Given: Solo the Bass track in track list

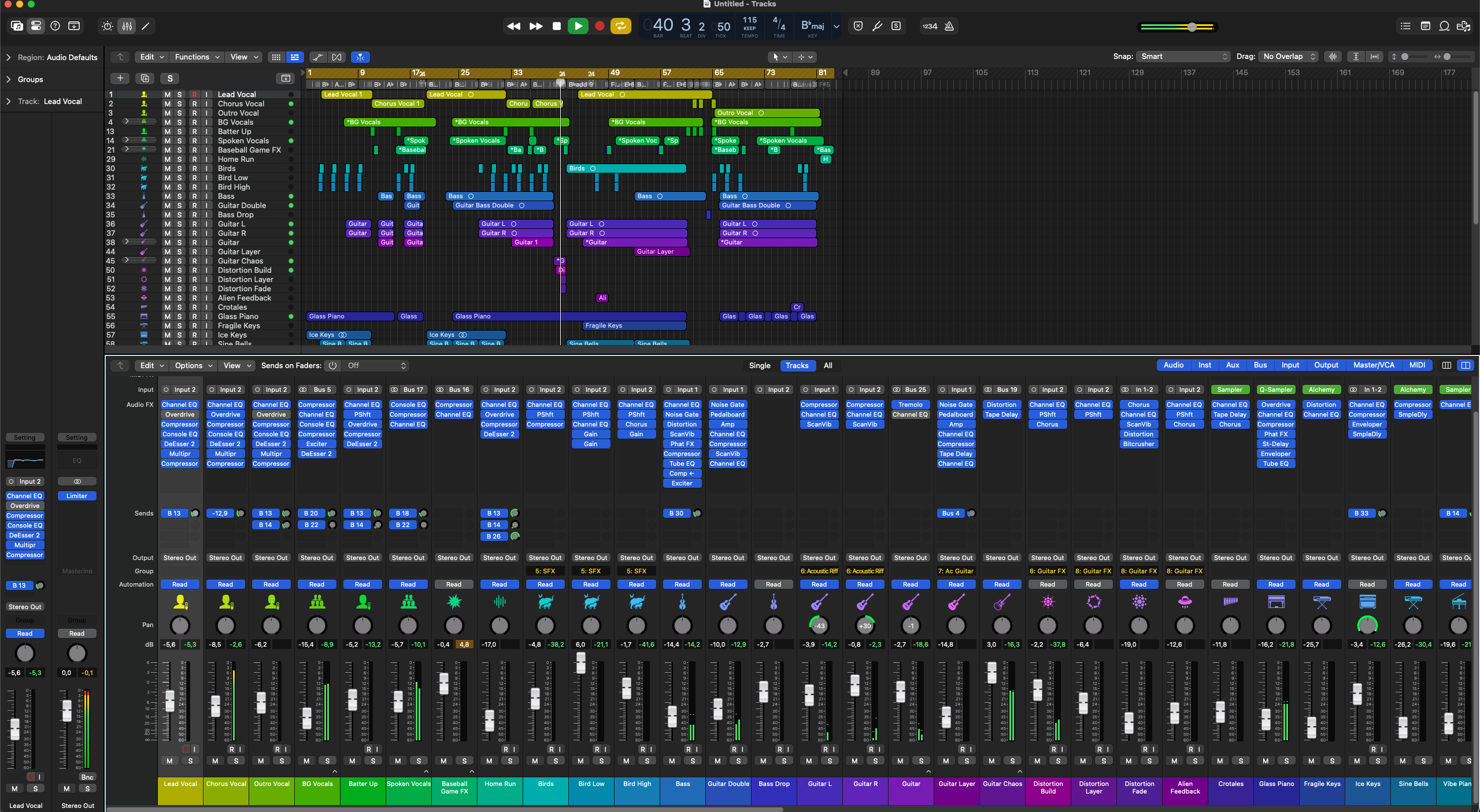Looking at the screenshot, I should [180, 196].
